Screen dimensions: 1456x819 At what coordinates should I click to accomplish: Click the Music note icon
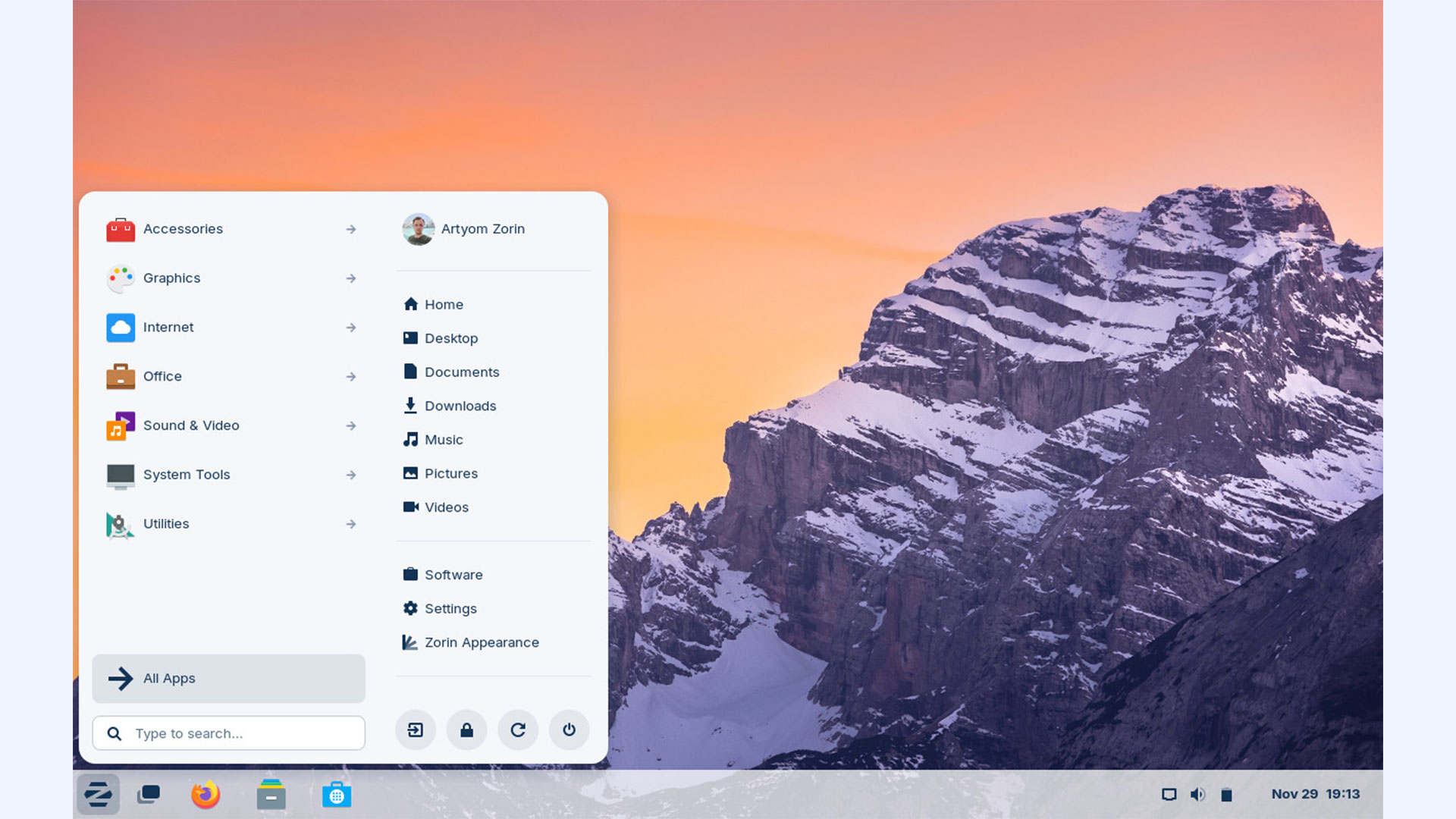tap(410, 440)
